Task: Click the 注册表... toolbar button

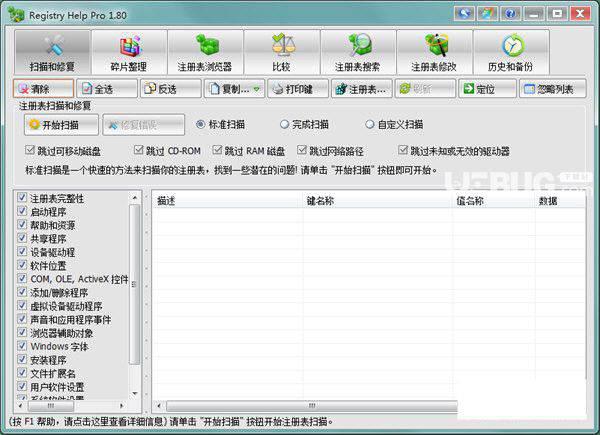Action: point(362,89)
